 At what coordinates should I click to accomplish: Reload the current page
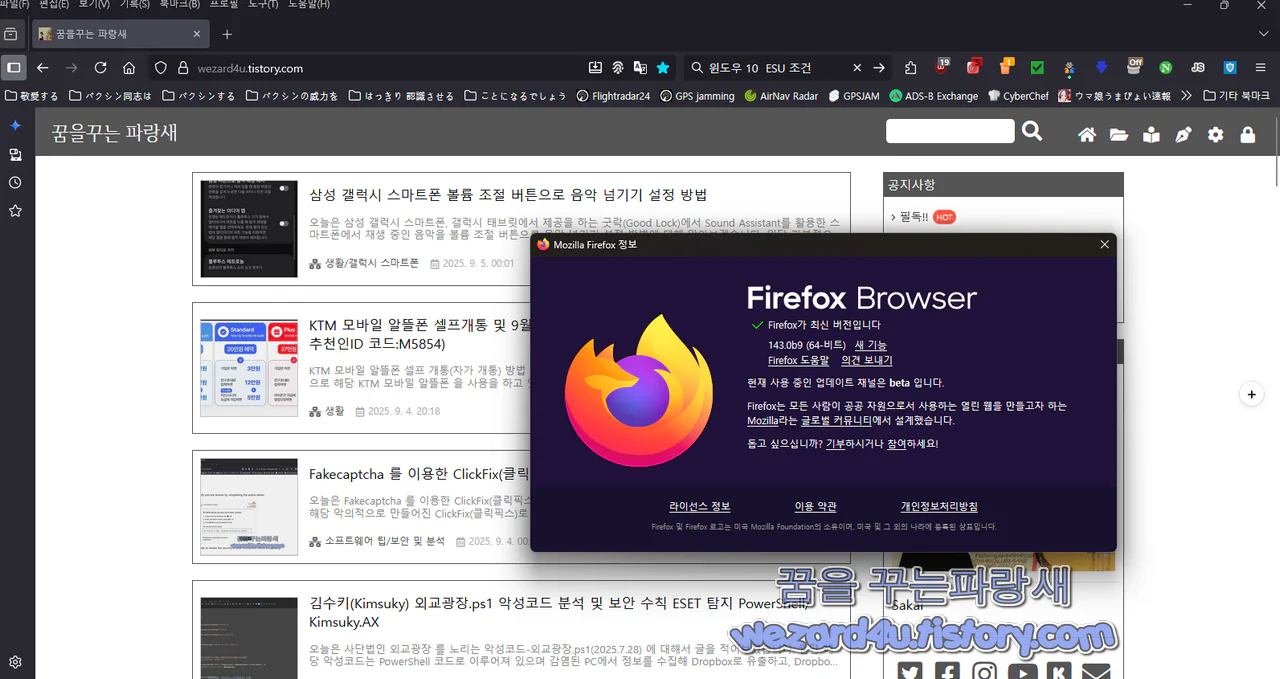click(100, 68)
